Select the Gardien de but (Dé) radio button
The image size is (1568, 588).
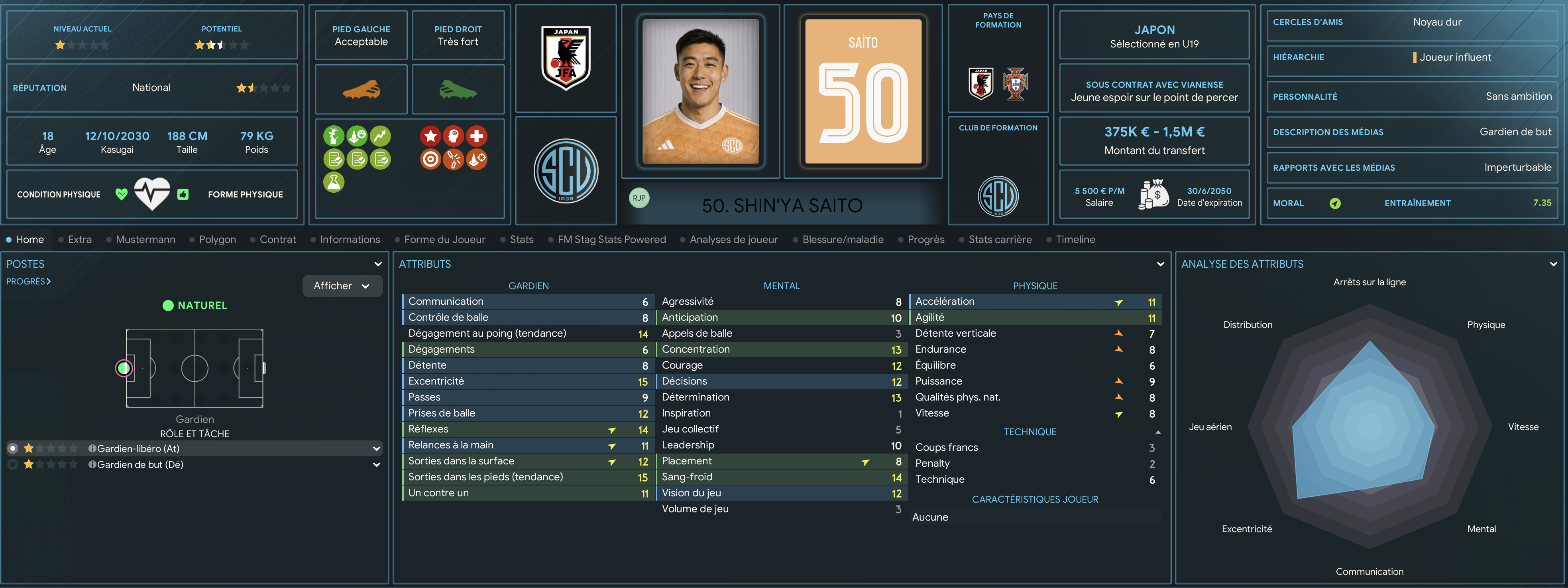[x=13, y=464]
